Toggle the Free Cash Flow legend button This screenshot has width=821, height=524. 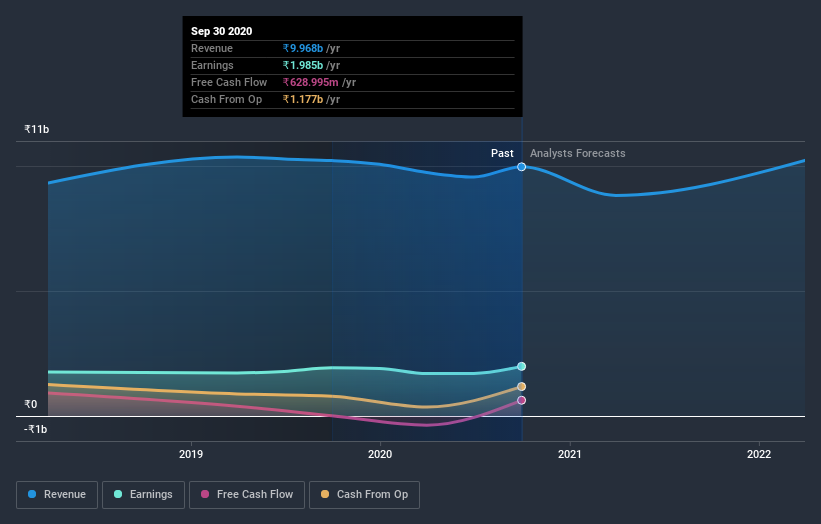247,495
